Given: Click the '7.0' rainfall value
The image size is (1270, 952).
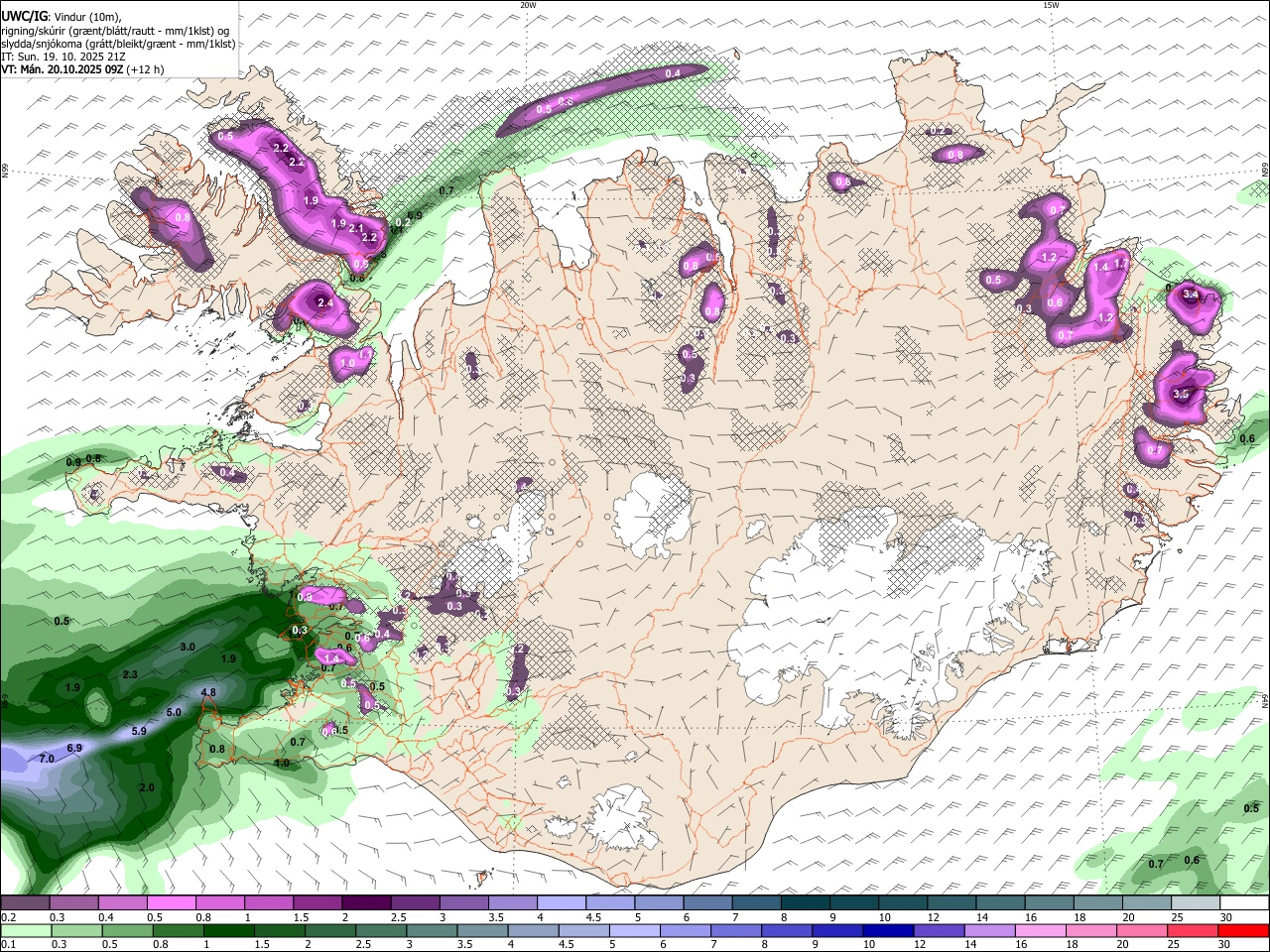Looking at the screenshot, I should pos(47,759).
